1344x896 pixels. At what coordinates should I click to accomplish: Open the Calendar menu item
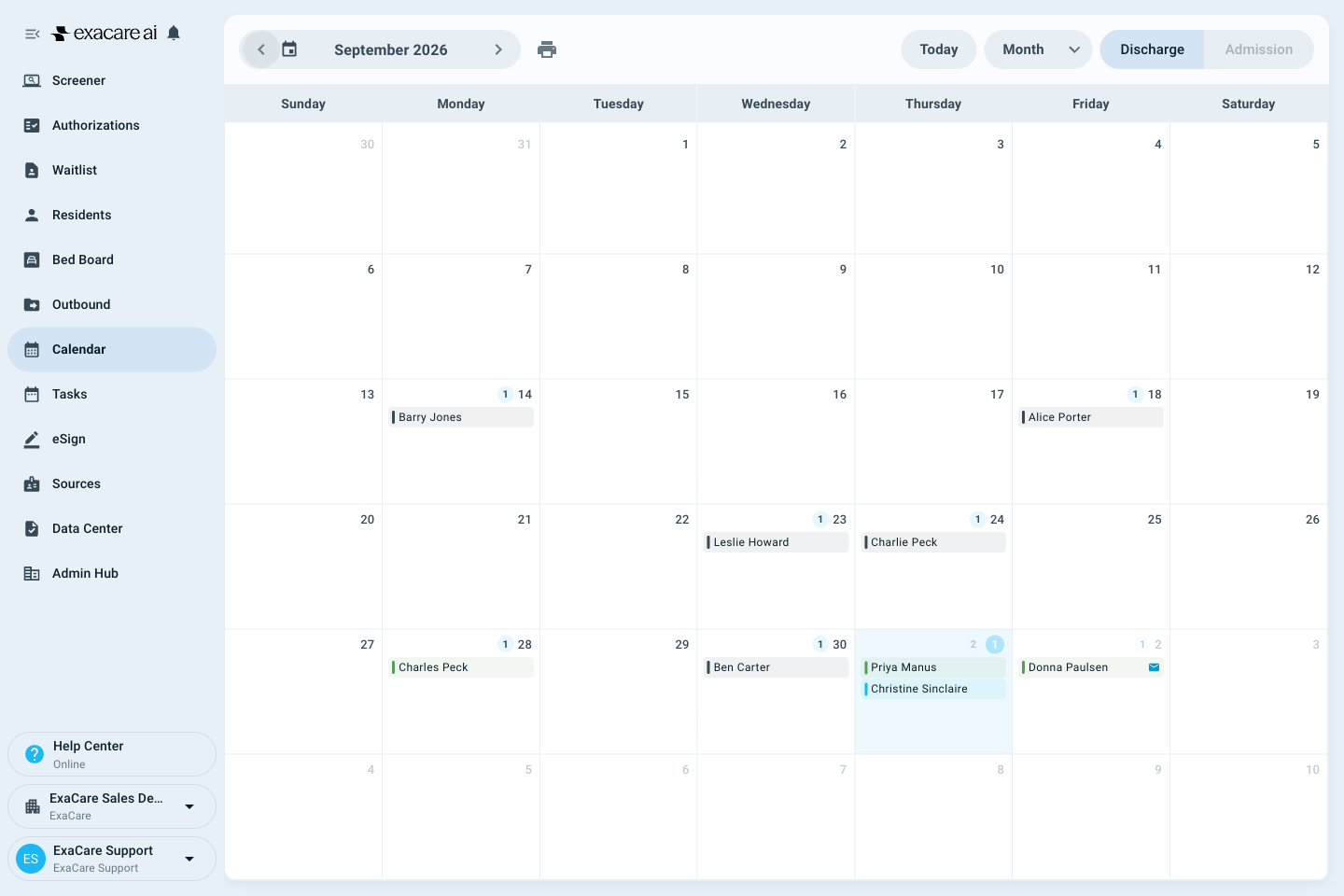tap(112, 349)
